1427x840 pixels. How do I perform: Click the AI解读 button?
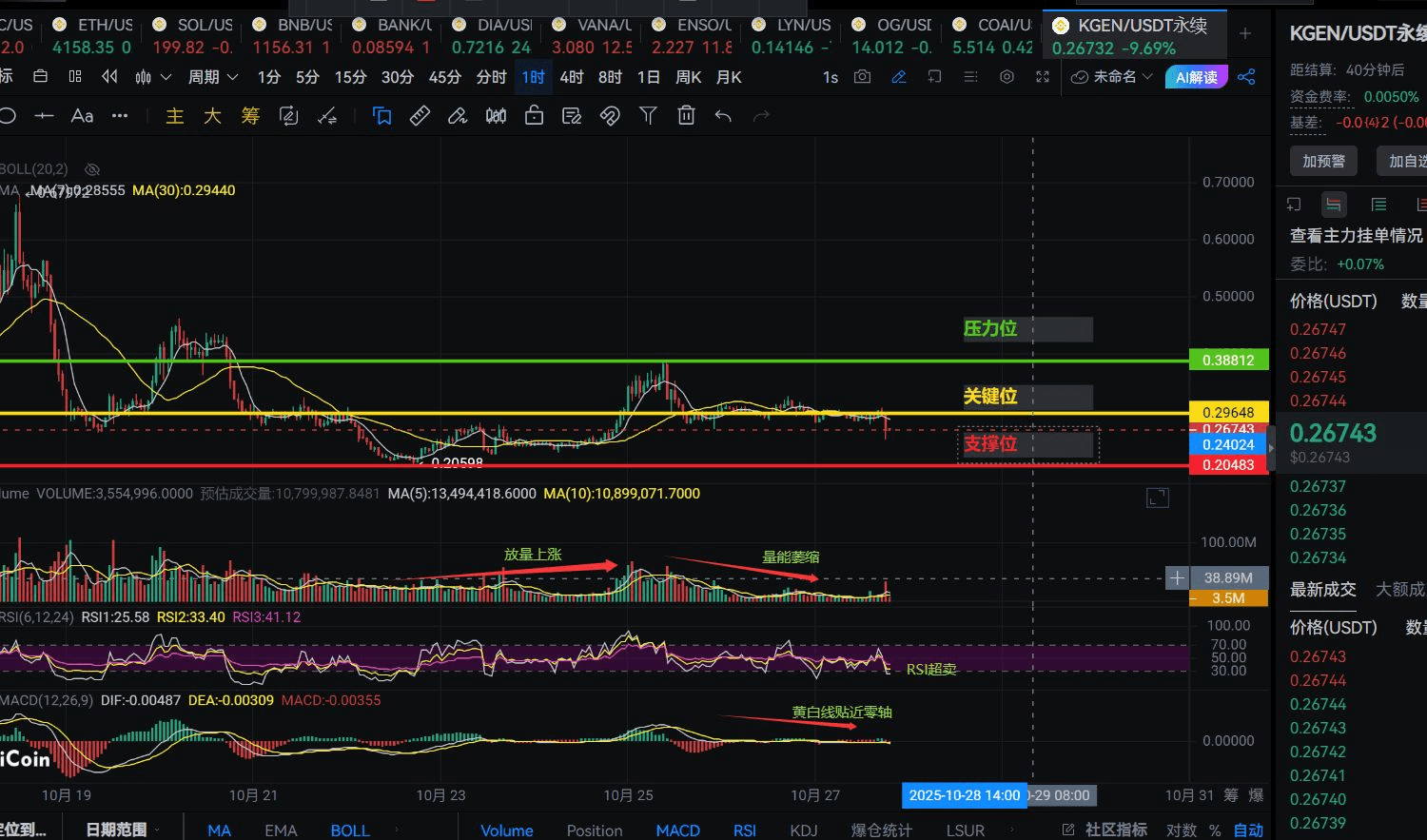pyautogui.click(x=1196, y=77)
